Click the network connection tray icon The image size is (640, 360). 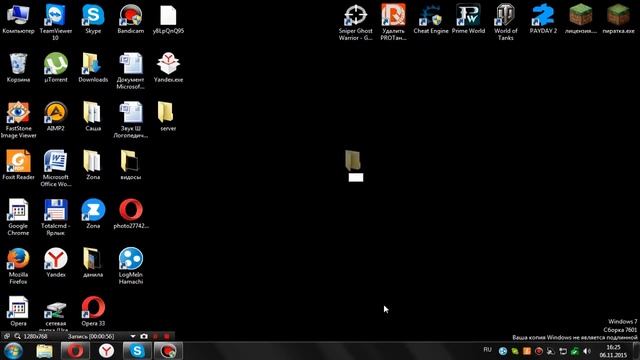(563, 351)
